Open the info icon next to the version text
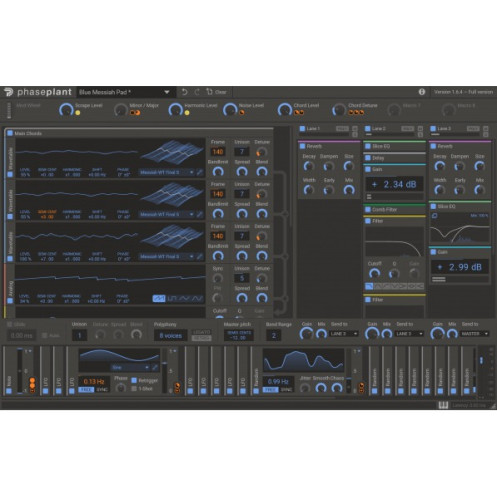This screenshot has width=497, height=497. (x=422, y=92)
